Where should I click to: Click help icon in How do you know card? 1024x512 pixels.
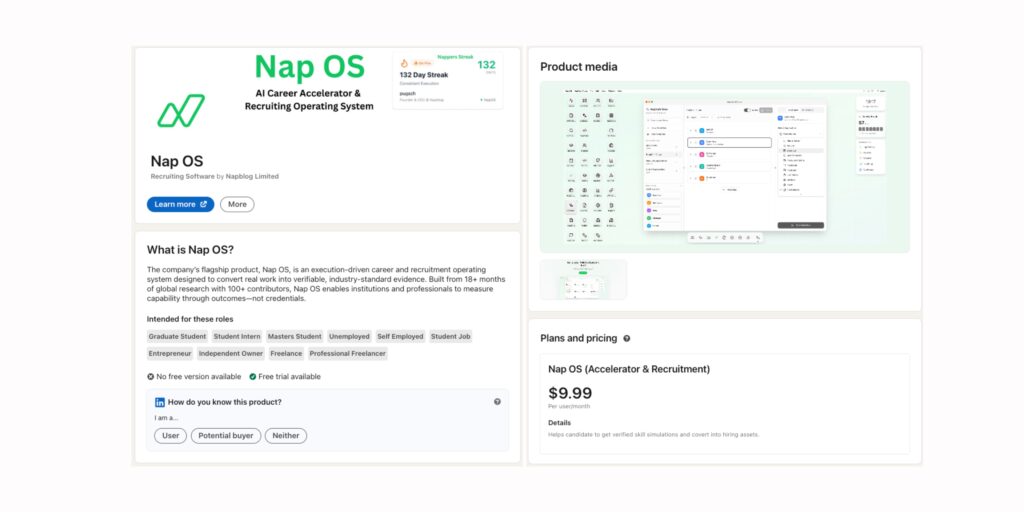click(497, 402)
